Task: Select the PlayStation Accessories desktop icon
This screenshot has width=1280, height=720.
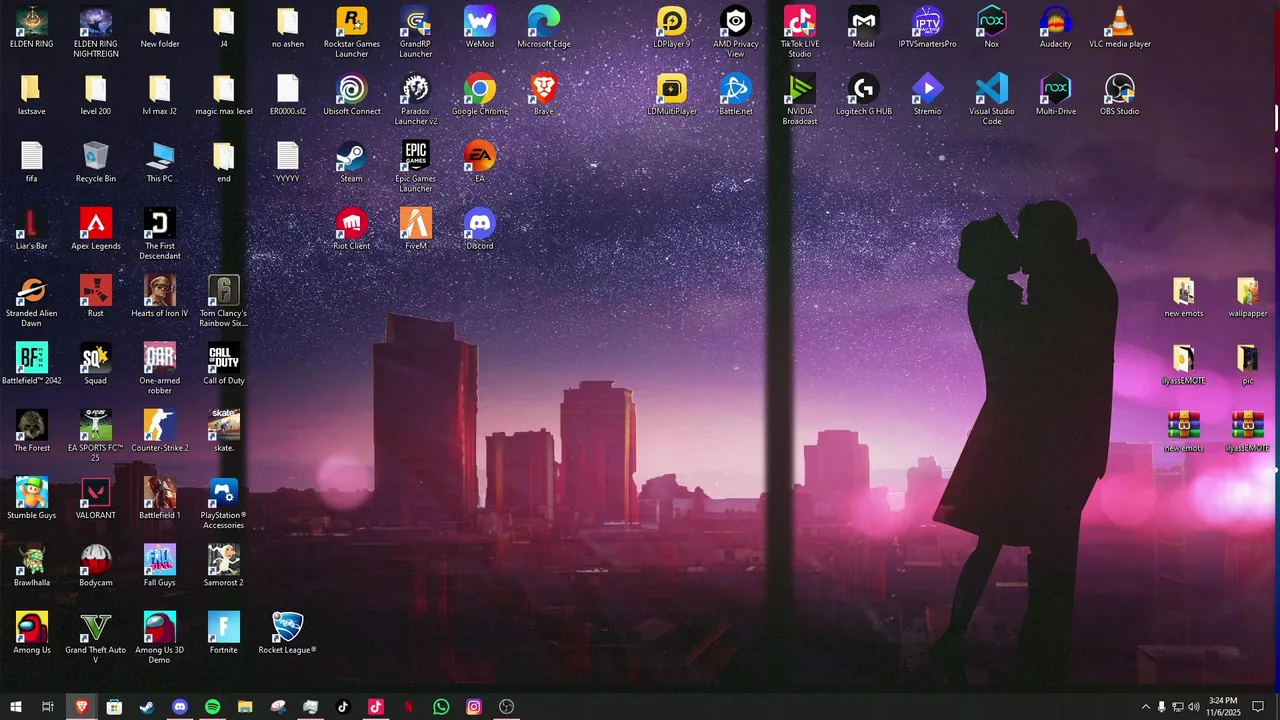Action: 224,501
